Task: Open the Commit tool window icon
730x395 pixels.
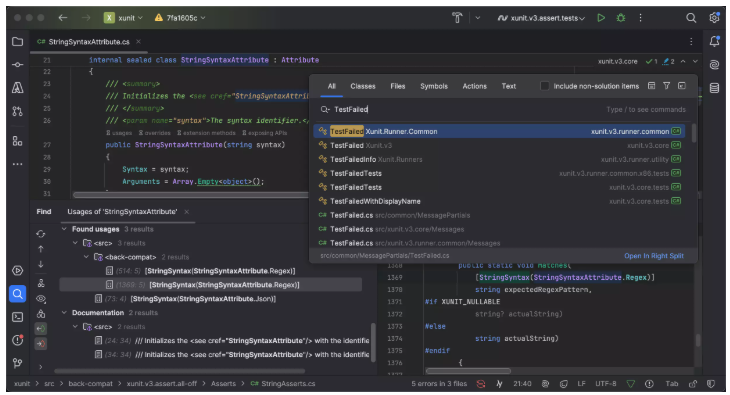Action: 17,64
